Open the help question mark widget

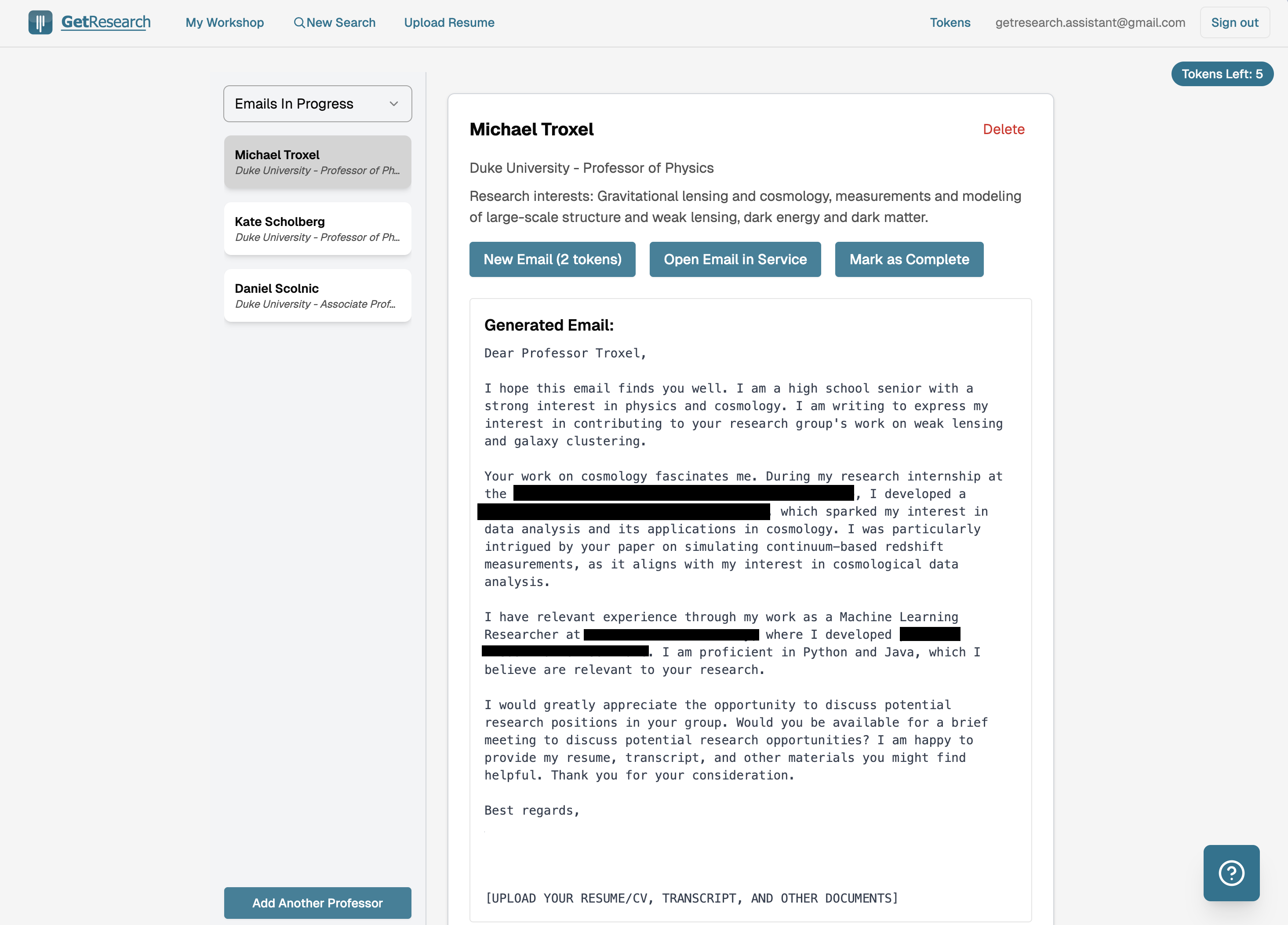coord(1231,872)
